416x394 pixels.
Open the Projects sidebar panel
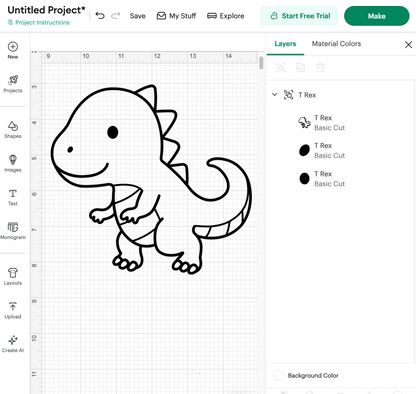(x=13, y=84)
